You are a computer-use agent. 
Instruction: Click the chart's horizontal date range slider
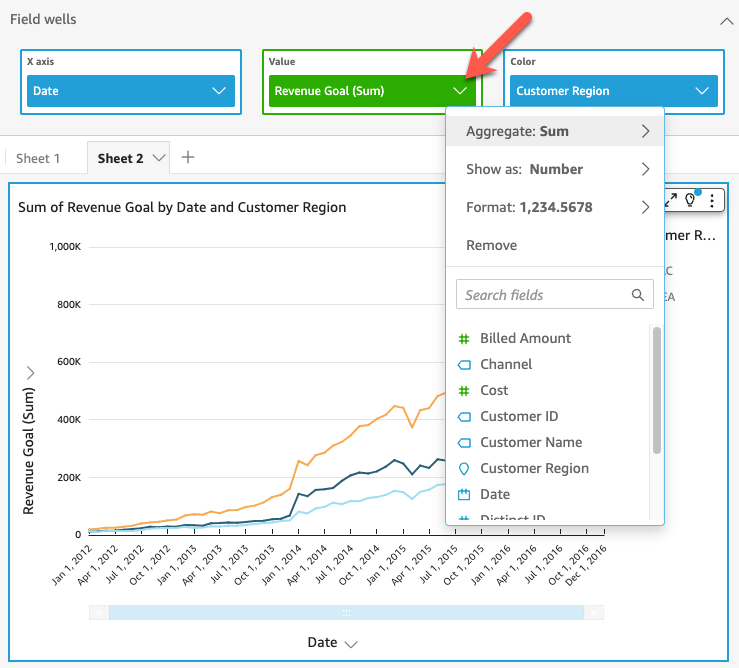click(x=345, y=611)
